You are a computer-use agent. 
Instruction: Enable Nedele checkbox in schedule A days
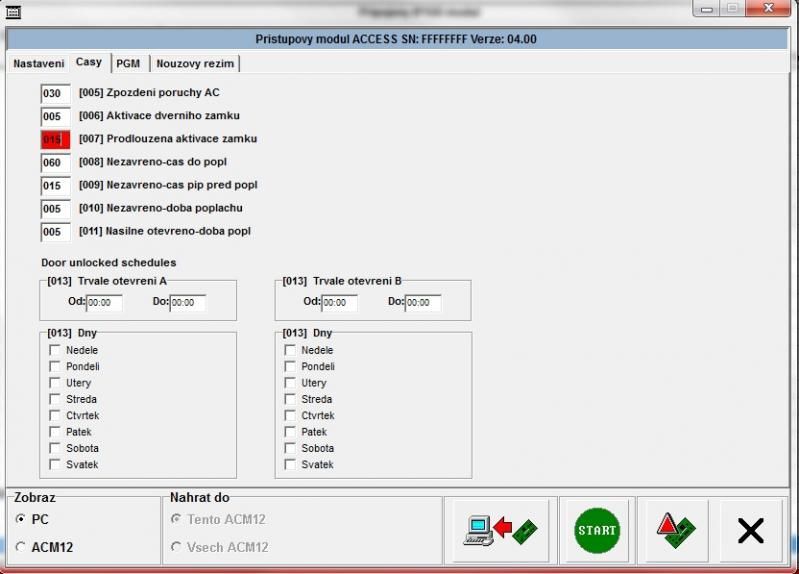click(x=55, y=350)
